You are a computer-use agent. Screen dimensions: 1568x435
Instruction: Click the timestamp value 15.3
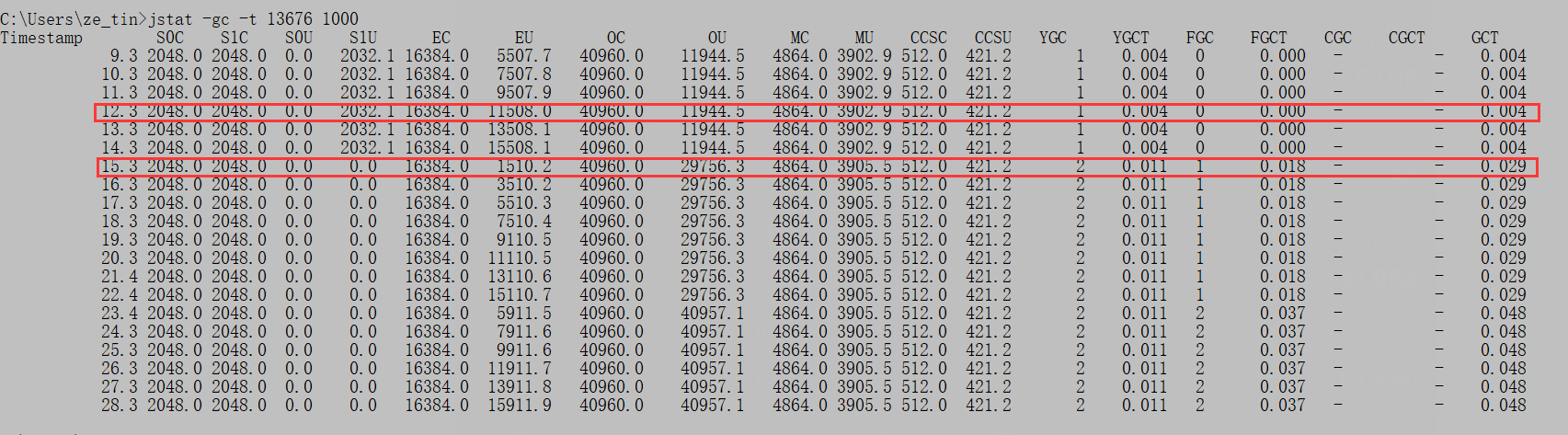pos(120,166)
